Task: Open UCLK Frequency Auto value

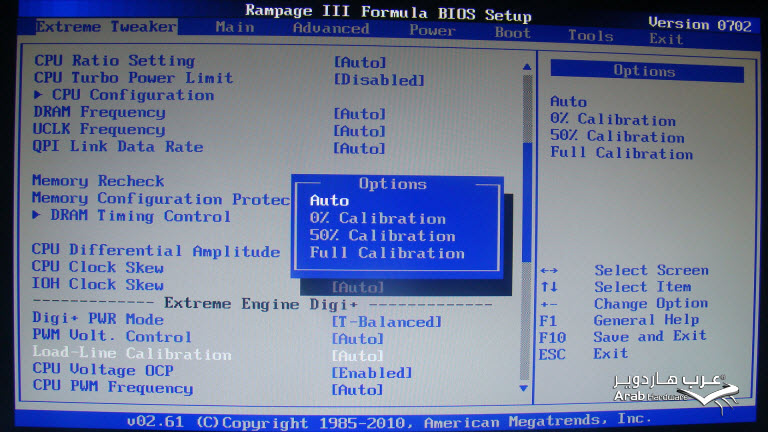Action: [x=359, y=131]
